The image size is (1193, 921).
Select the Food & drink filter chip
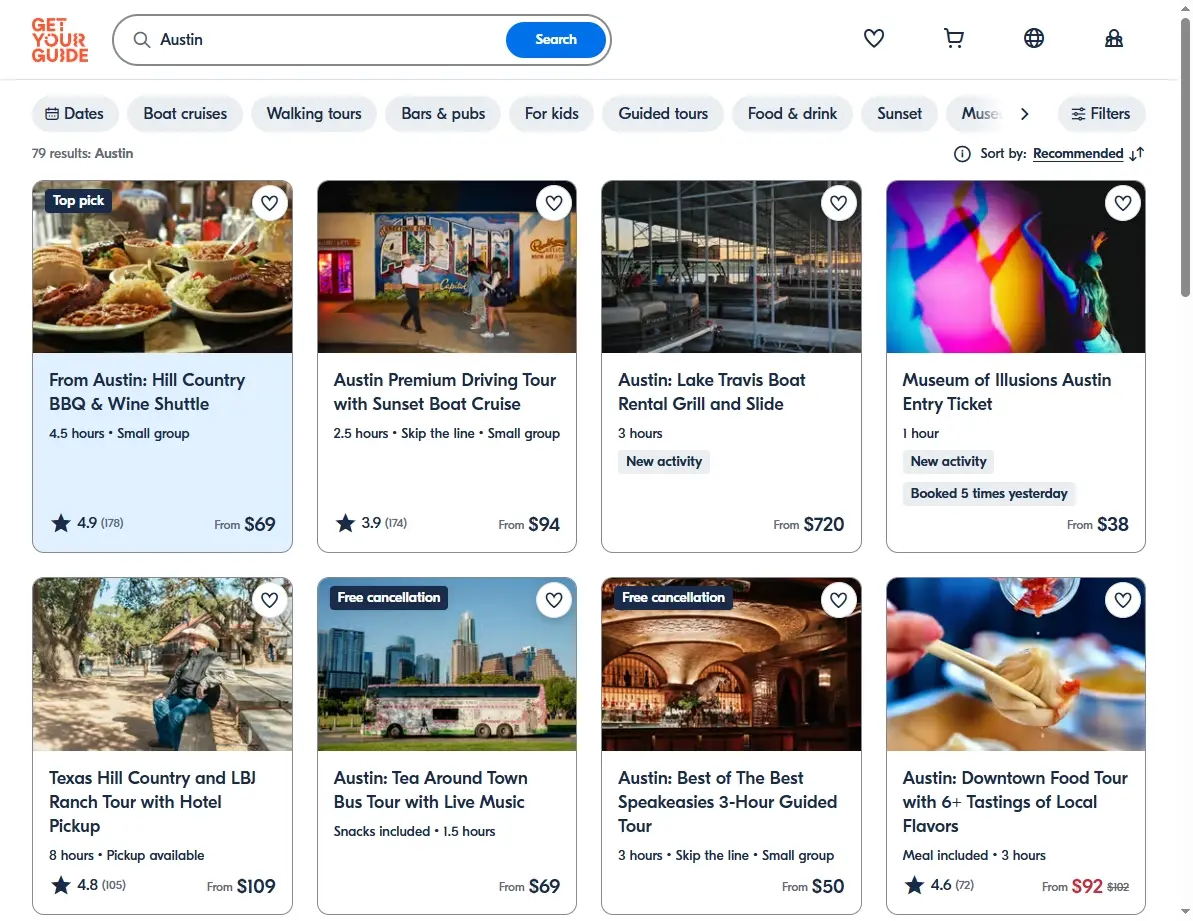792,113
